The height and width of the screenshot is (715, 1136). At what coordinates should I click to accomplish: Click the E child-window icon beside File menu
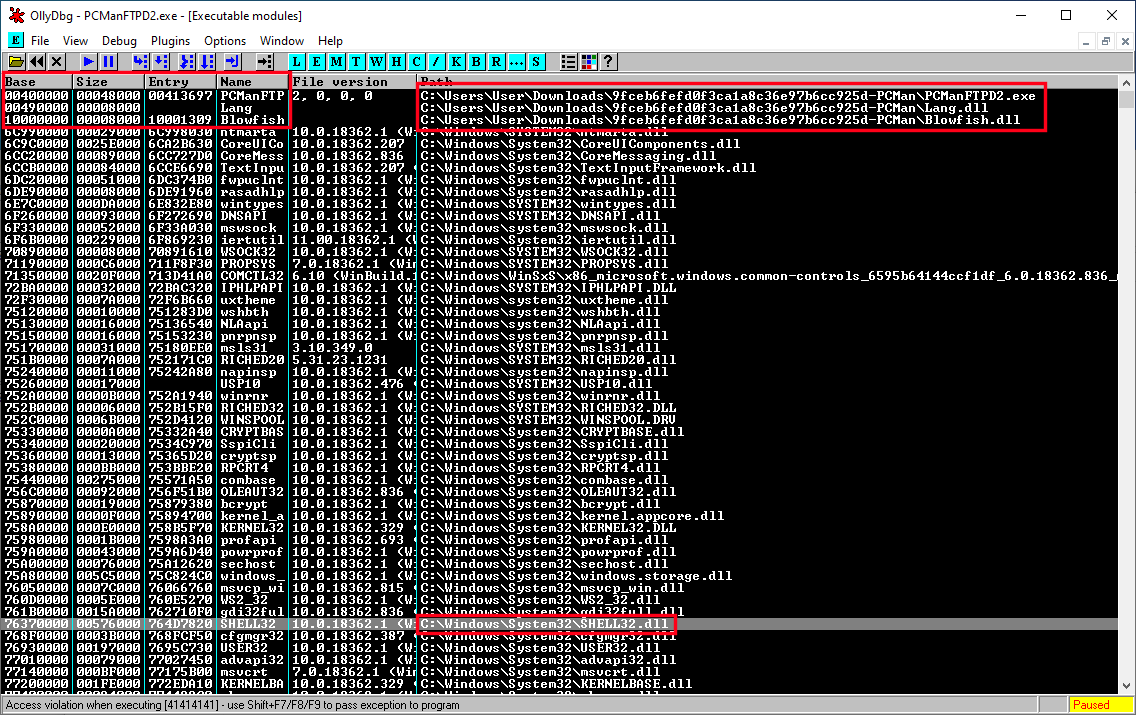click(15, 41)
